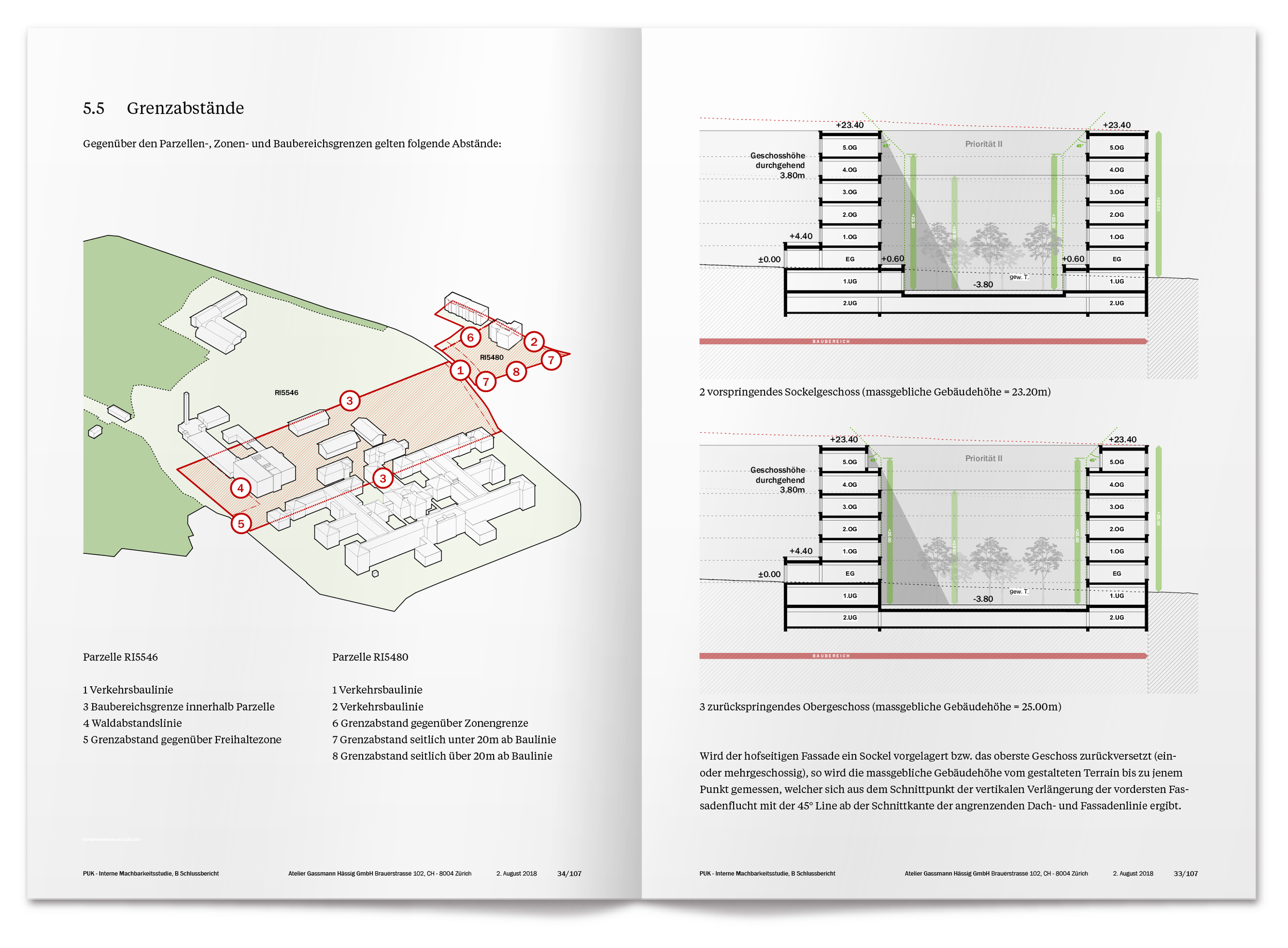
Task: Click 'Priorität II' label in the upper section
Action: point(984,144)
